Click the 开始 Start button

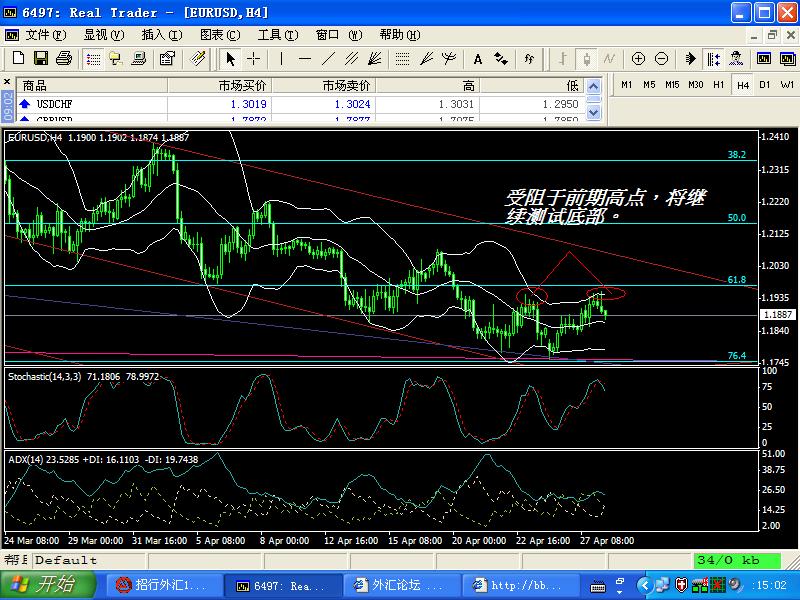click(x=48, y=585)
